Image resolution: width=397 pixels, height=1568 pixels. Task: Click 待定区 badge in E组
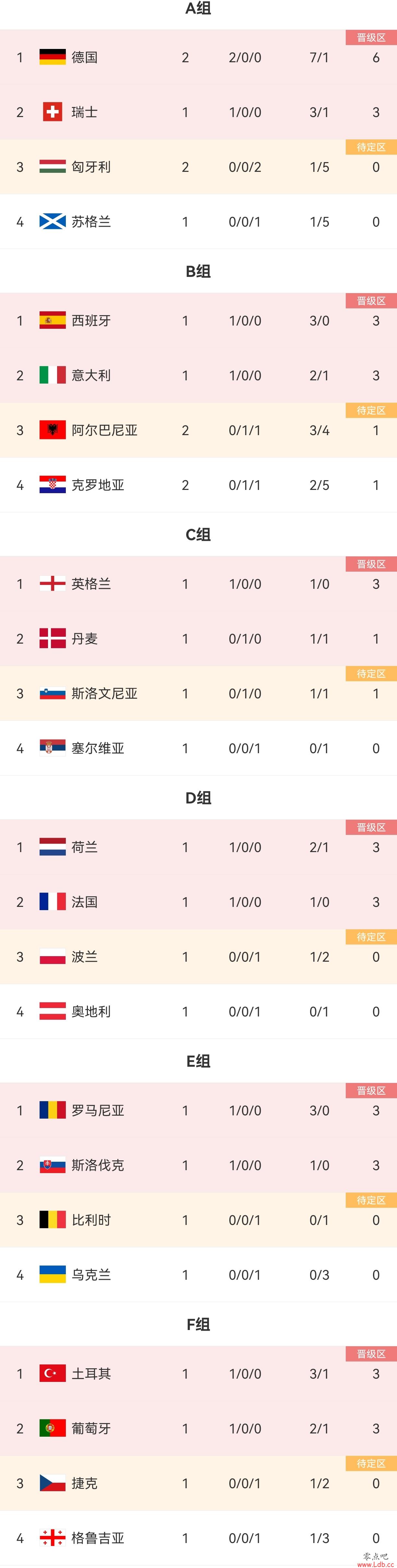click(371, 1200)
